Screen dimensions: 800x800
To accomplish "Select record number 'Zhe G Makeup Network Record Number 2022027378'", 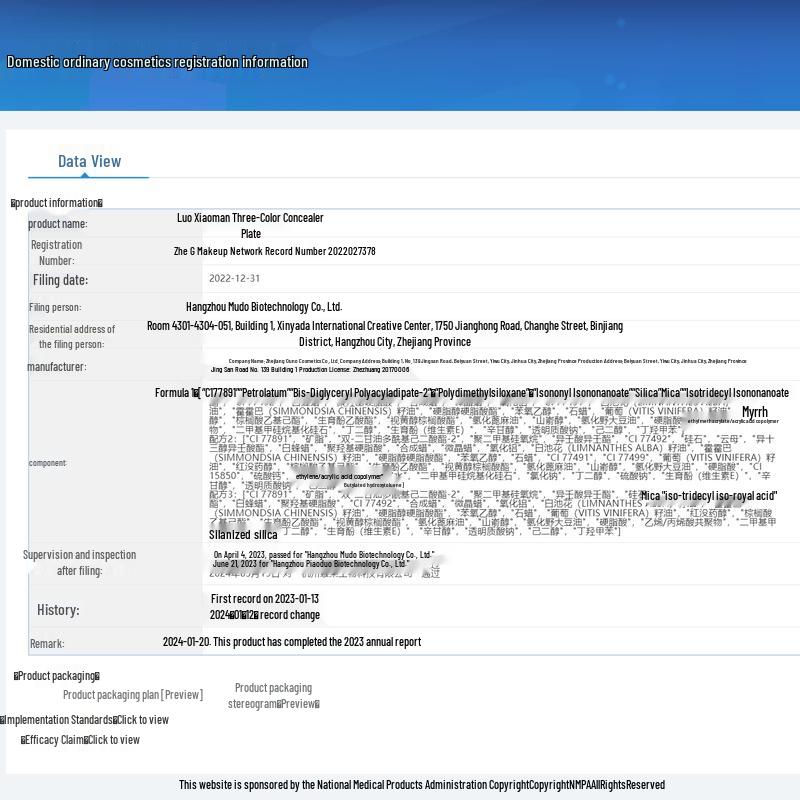I will tap(274, 251).
